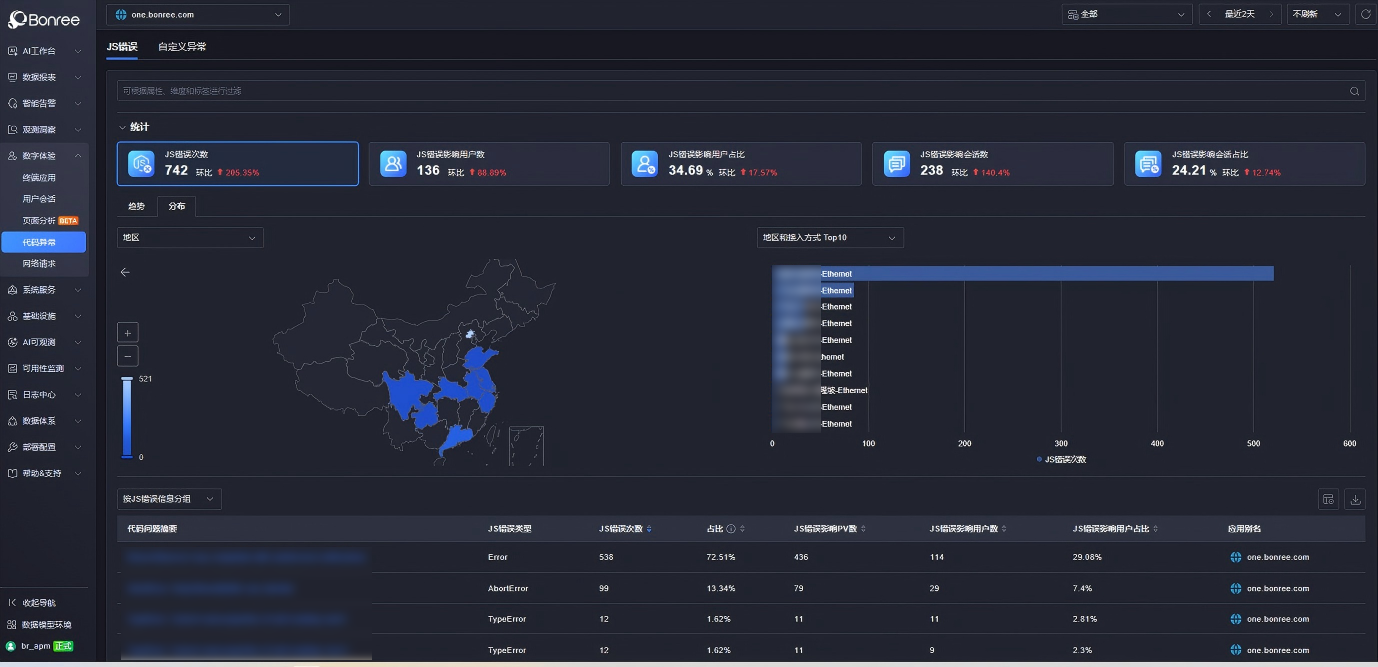Zoom out the map with minus button
Viewport: 1378px width, 667px height.
point(128,356)
